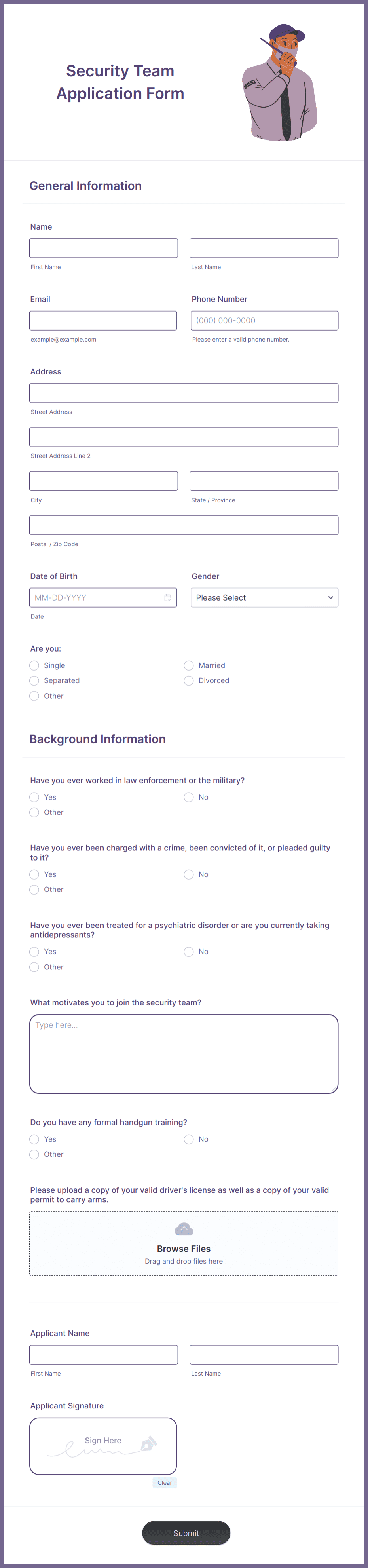368x1568 pixels.
Task: Select Married under Are you
Action: [189, 665]
